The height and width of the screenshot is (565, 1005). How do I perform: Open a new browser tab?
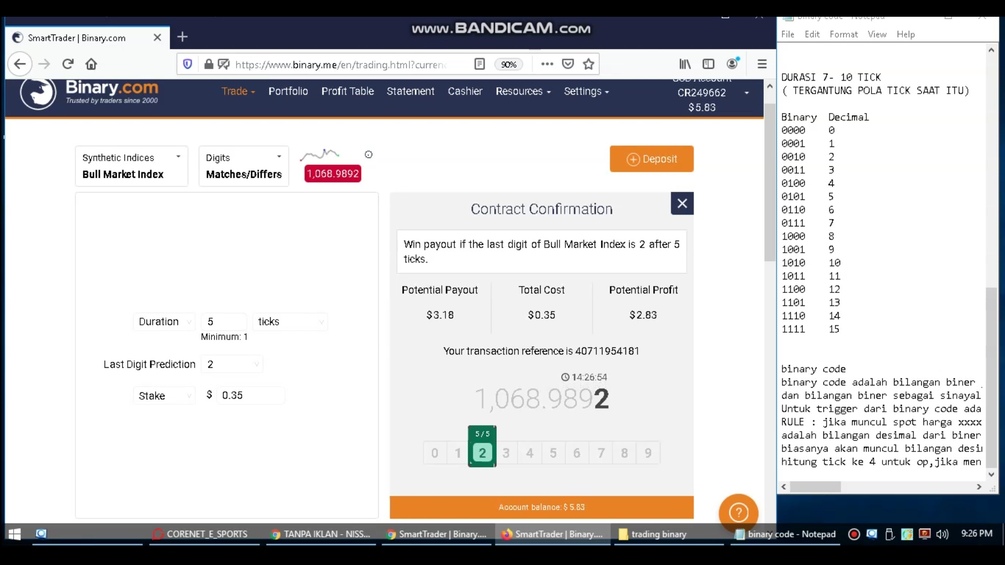tap(182, 37)
